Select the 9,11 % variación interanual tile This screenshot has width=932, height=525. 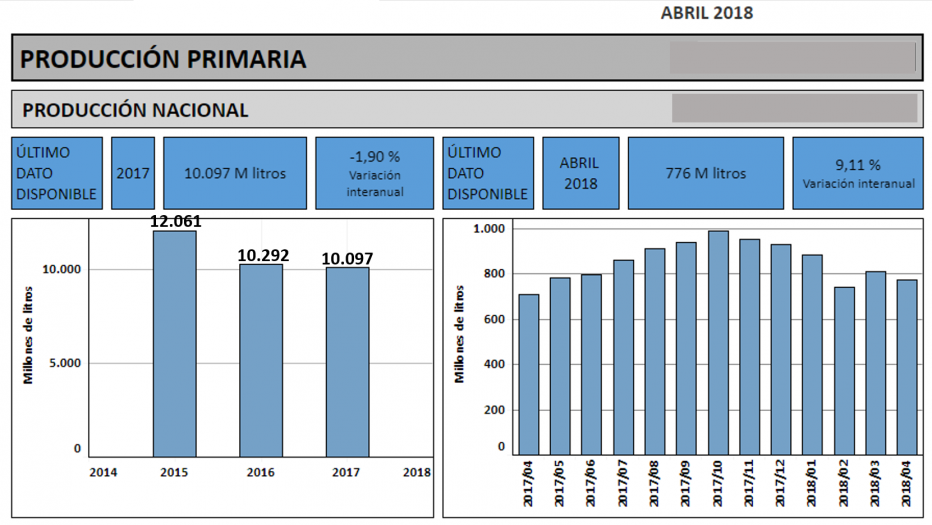[x=858, y=173]
